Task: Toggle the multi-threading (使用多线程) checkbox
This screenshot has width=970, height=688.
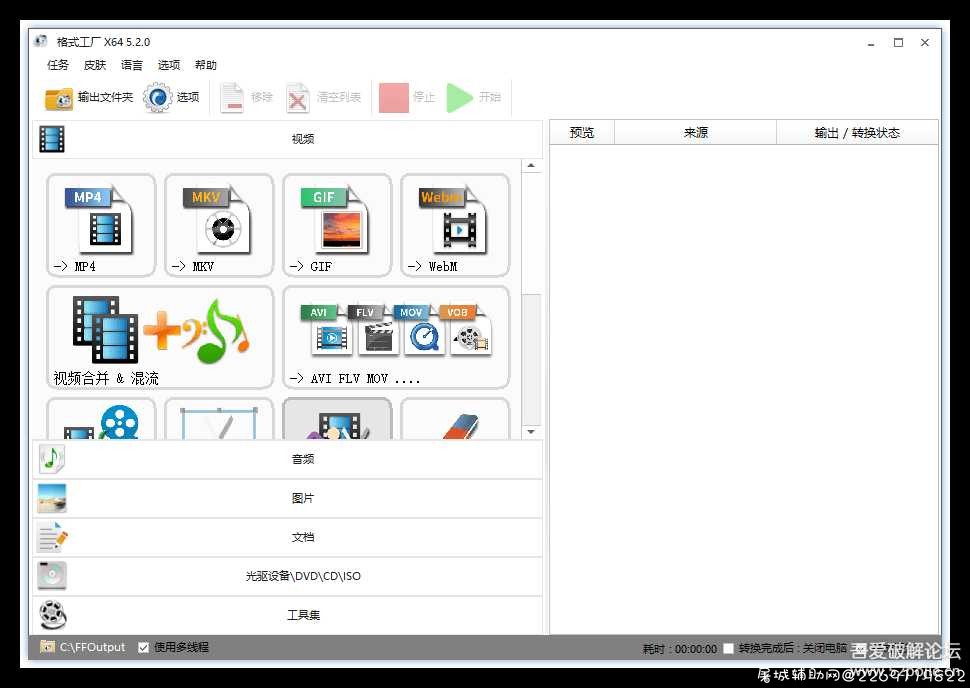Action: point(144,647)
